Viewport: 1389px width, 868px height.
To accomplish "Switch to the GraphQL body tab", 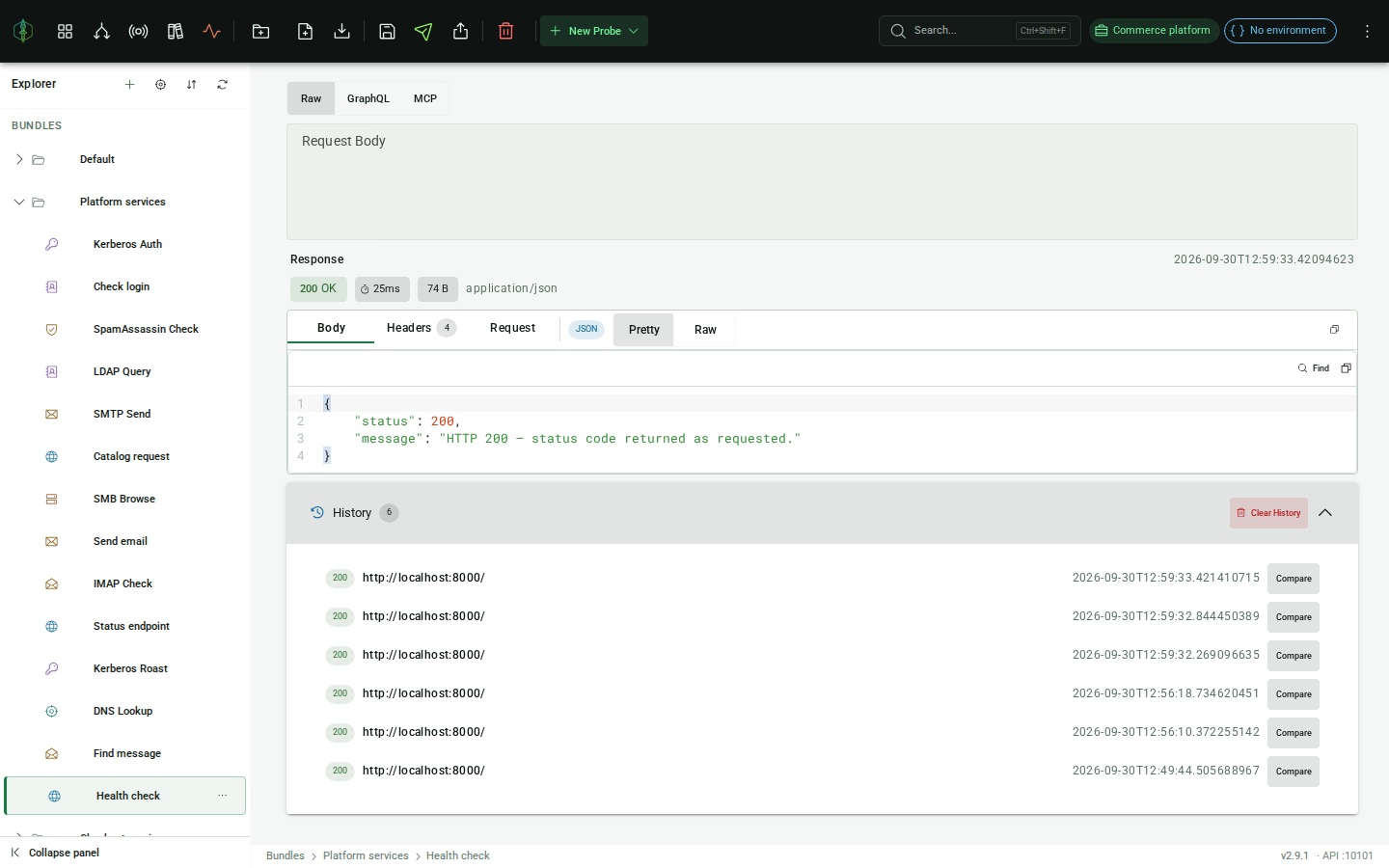I will 368,98.
